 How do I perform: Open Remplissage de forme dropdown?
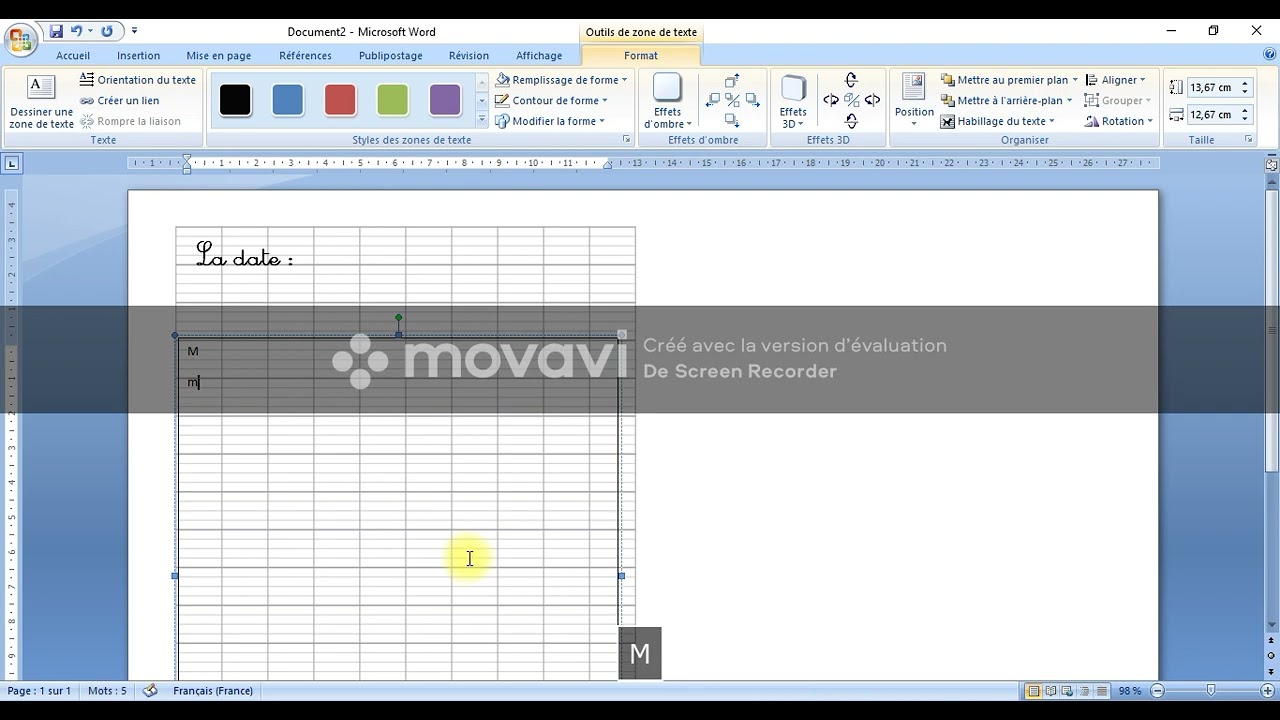561,80
